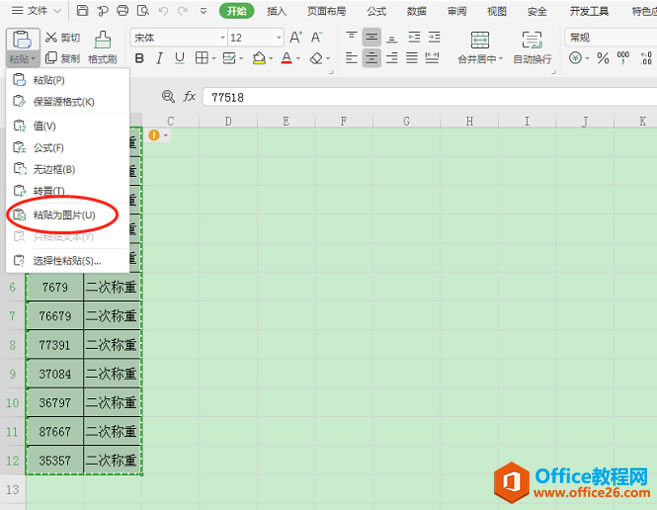Center the text horizontally
The width and height of the screenshot is (657, 510).
(x=372, y=58)
